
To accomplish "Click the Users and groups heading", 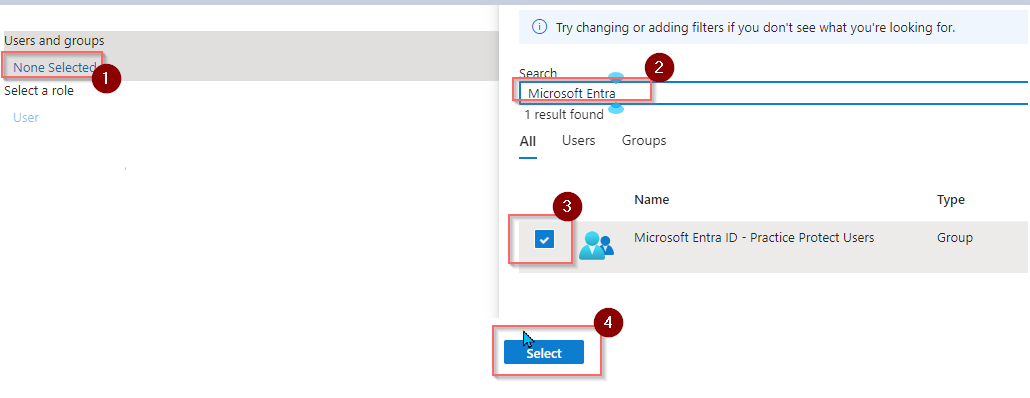I will click(x=54, y=41).
